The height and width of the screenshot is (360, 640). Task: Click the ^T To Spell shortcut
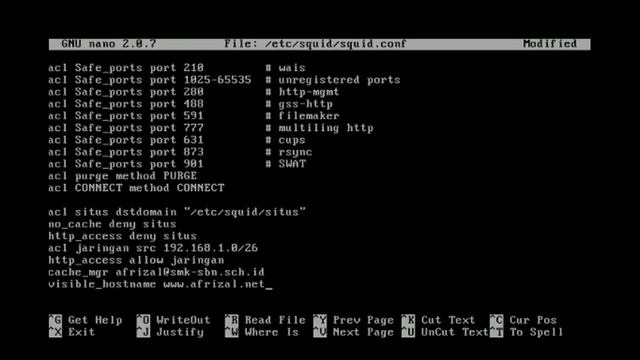(527, 332)
